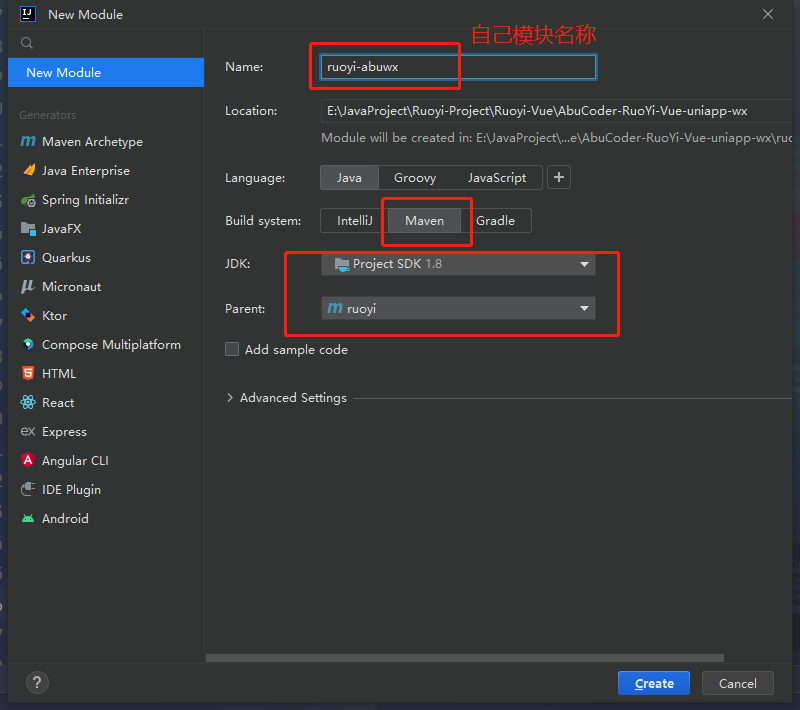Click the HTML5 shield icon
Screen dimensions: 800x710
pyautogui.click(x=28, y=373)
